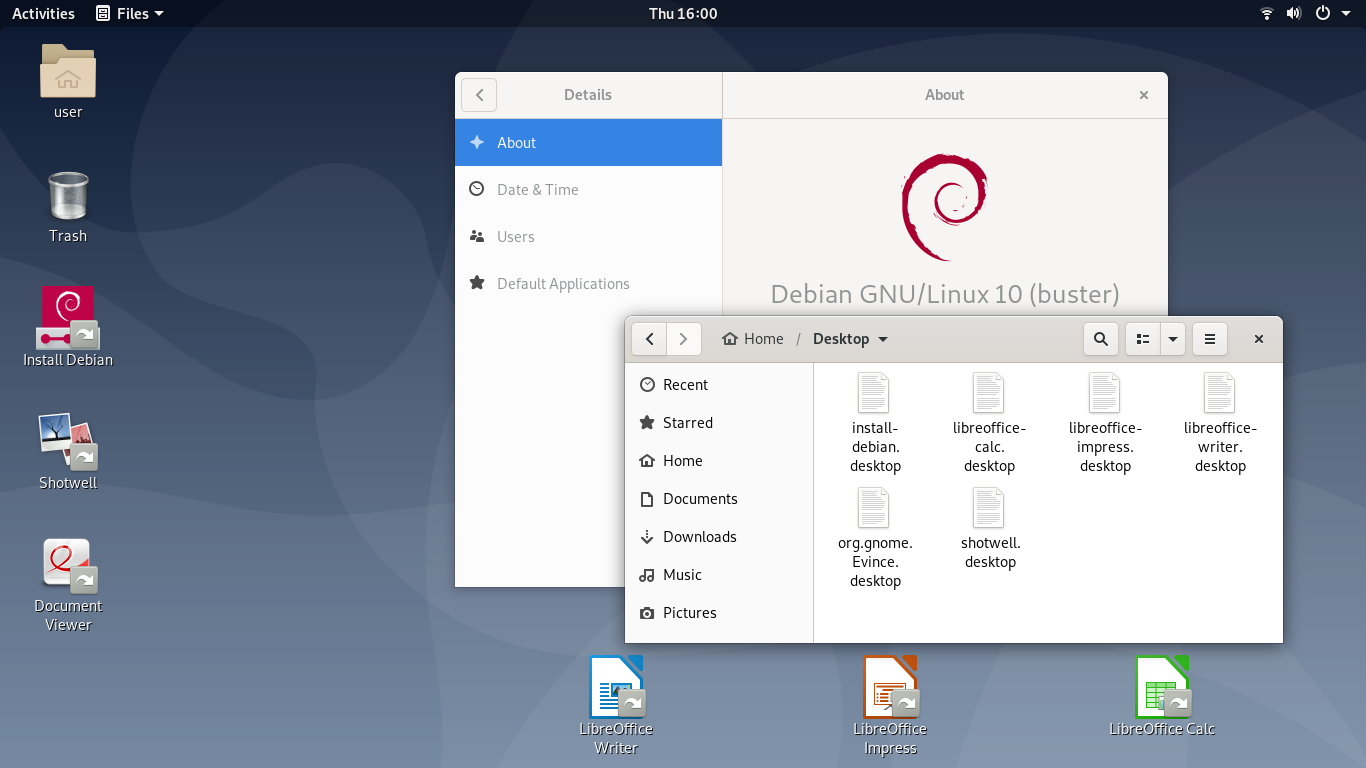Screen dimensions: 1366x768
Task: Expand the view options dropdown arrow
Action: pyautogui.click(x=1171, y=339)
